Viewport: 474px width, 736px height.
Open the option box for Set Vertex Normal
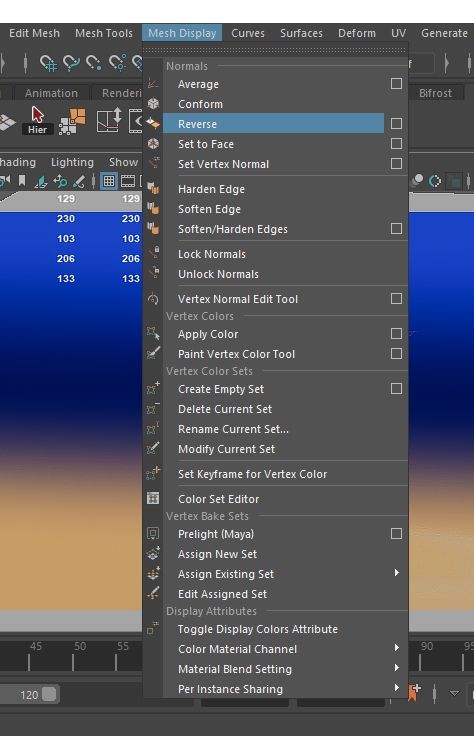pyautogui.click(x=396, y=163)
